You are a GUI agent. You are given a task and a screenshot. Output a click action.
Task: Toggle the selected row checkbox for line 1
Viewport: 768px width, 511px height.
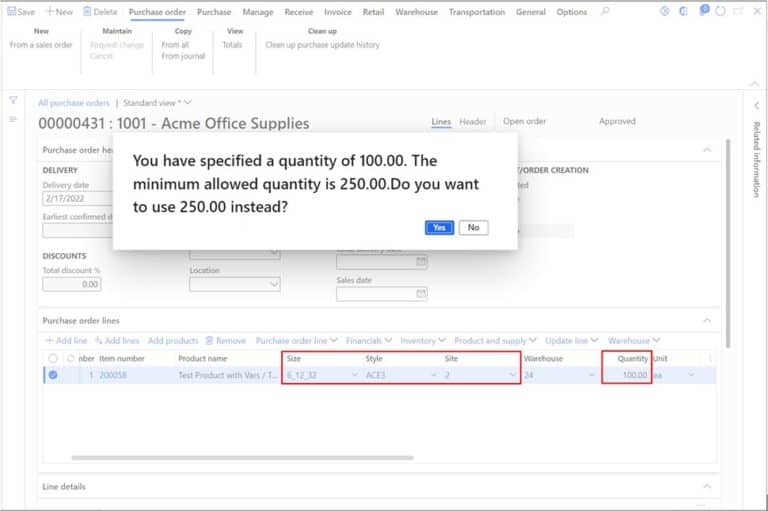[53, 375]
